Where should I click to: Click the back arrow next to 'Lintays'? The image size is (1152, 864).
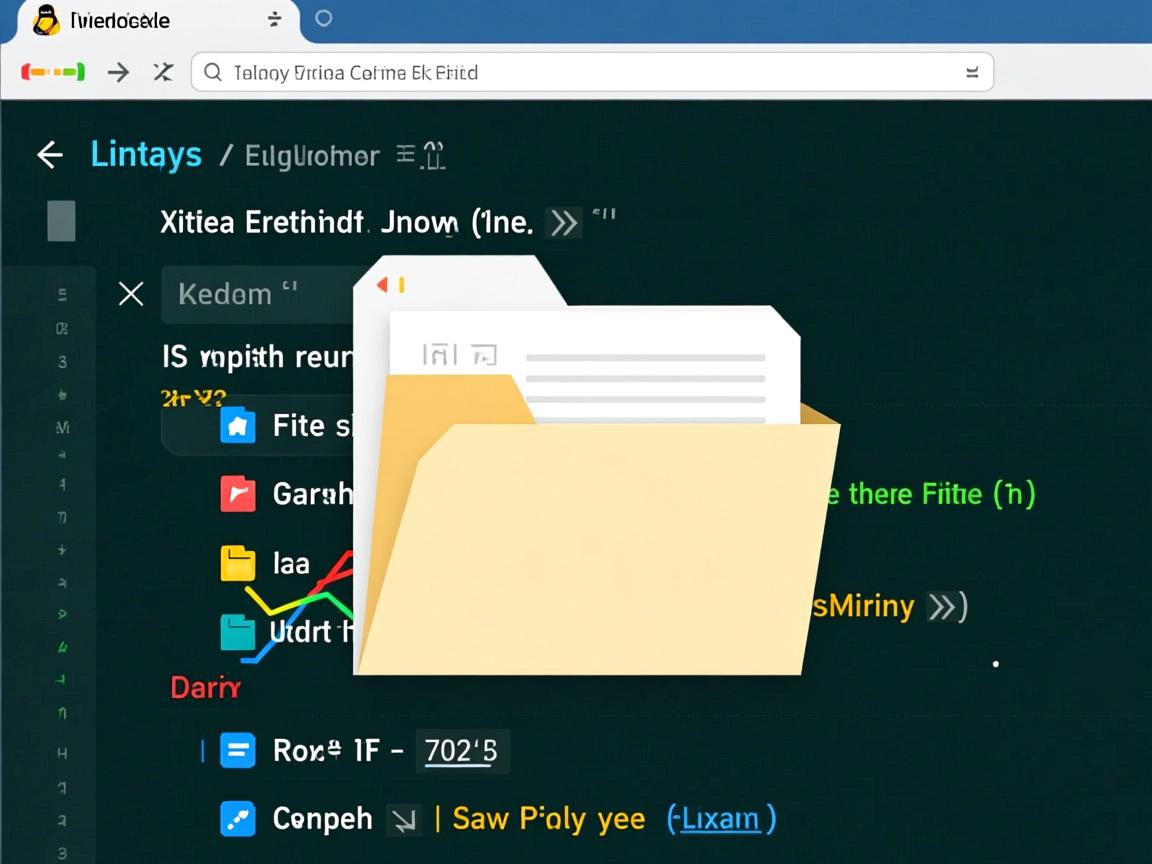[49, 154]
